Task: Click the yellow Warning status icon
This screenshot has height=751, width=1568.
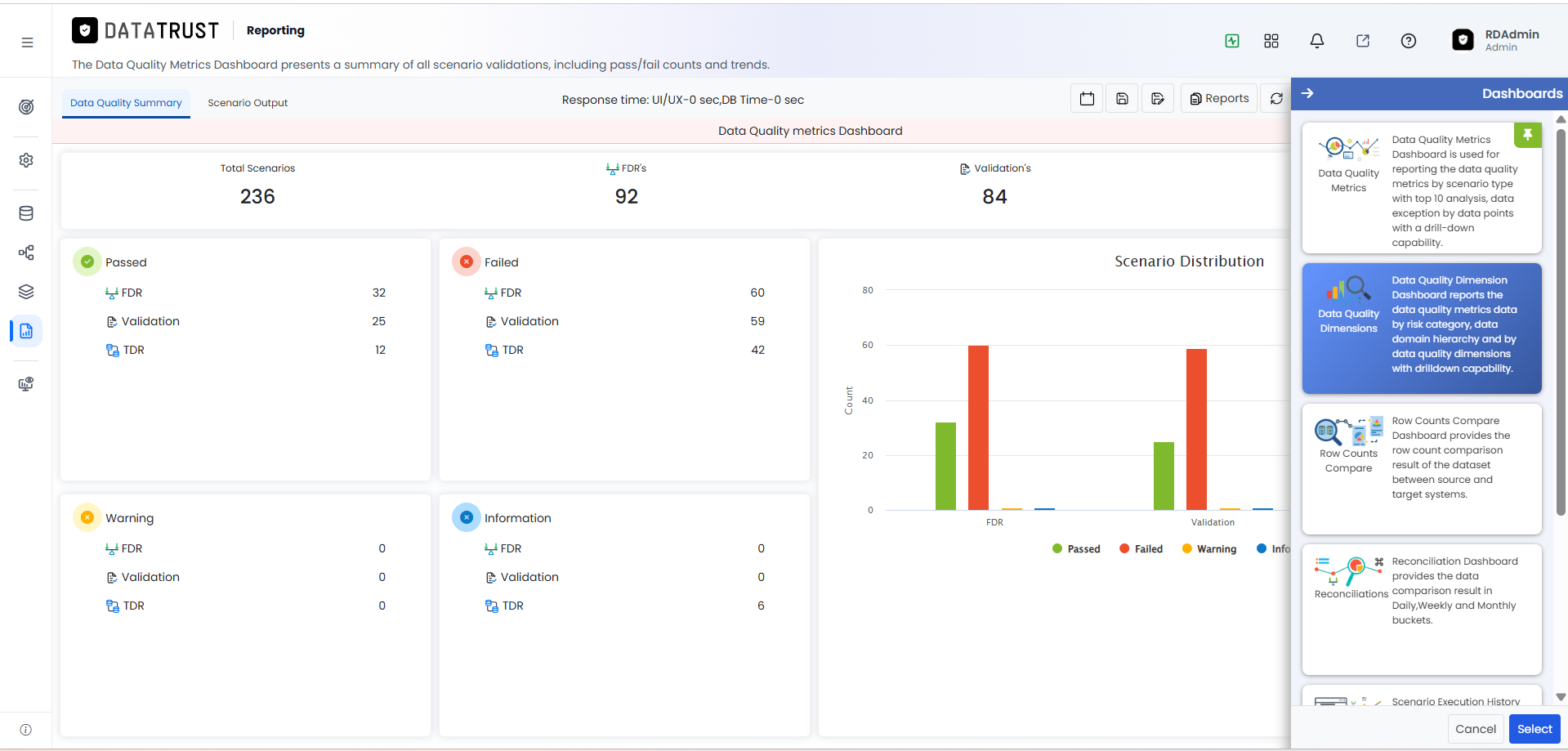Action: pos(87,517)
